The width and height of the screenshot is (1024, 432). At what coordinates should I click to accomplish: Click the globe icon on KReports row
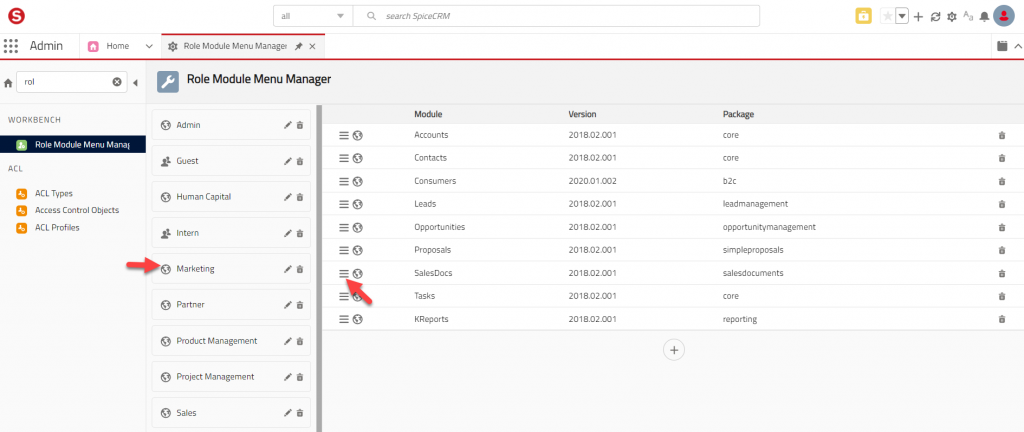357,319
